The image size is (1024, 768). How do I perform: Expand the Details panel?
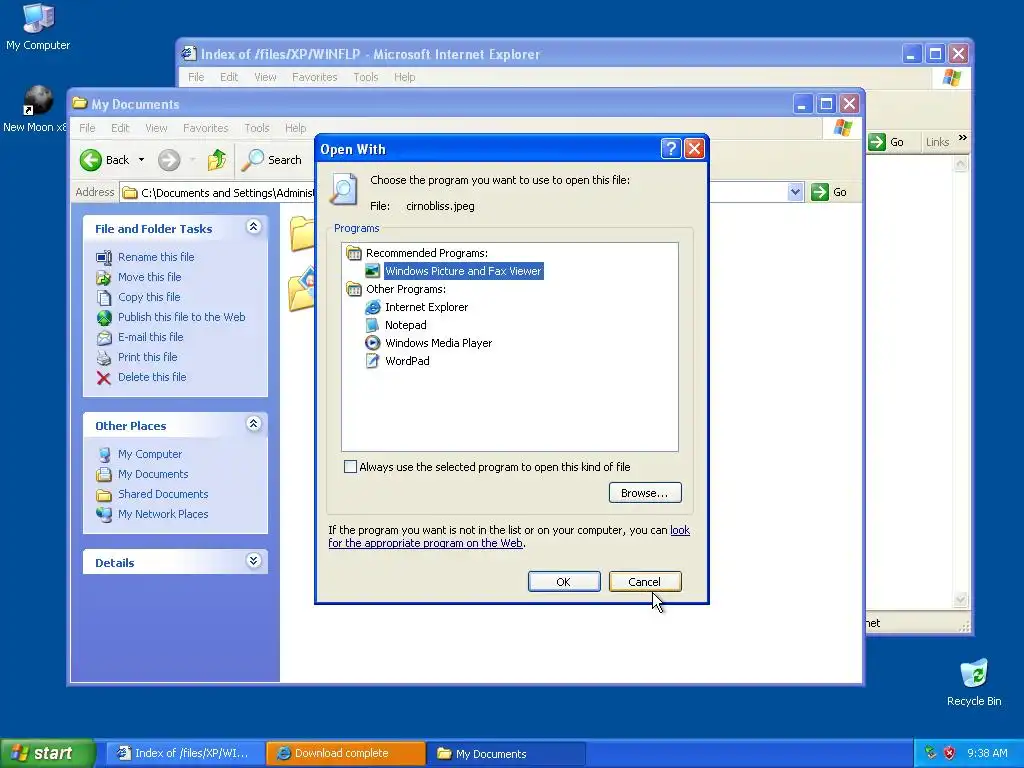(253, 561)
